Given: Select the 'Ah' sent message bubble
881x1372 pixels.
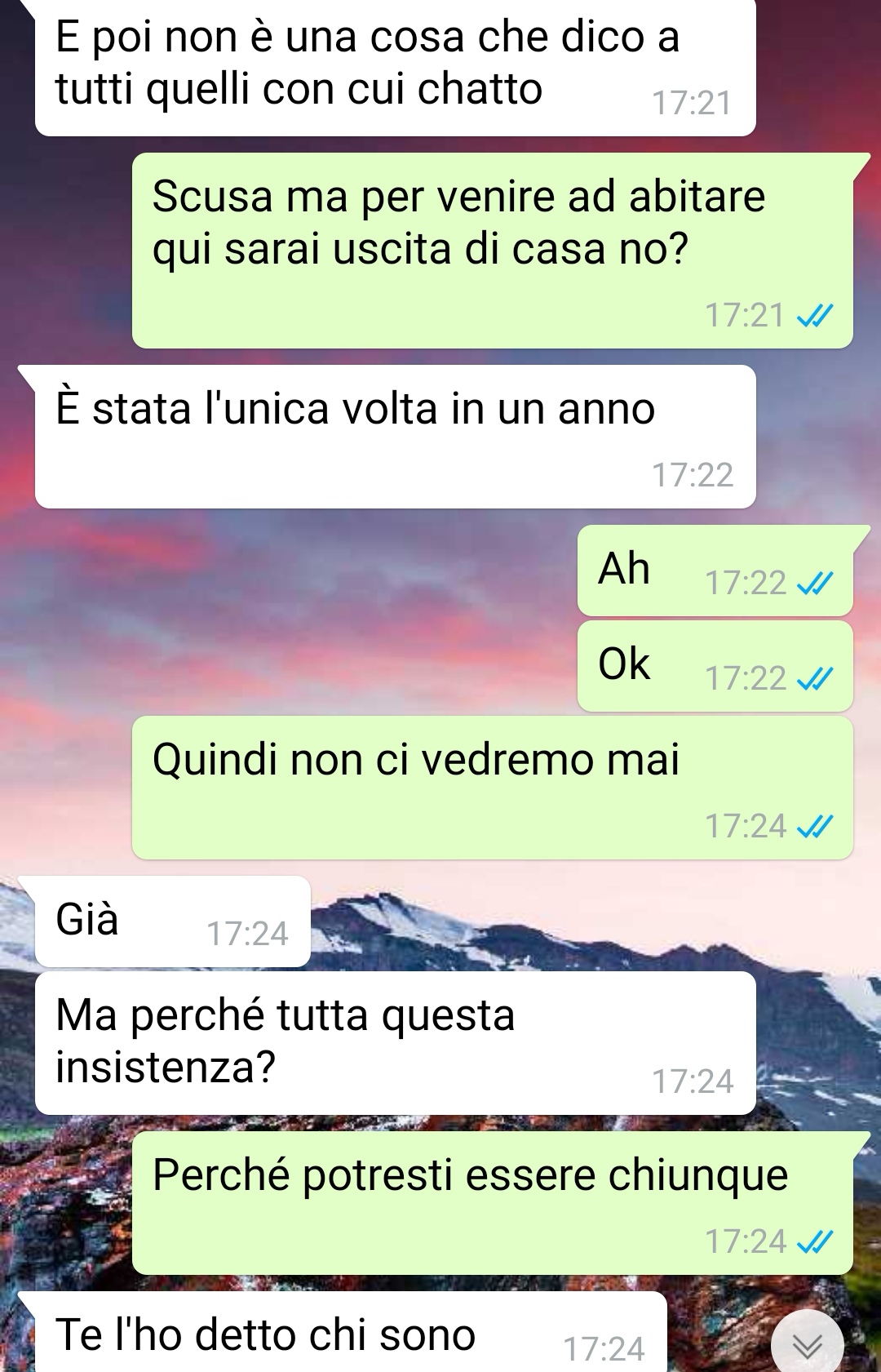Looking at the screenshot, I should [x=715, y=571].
